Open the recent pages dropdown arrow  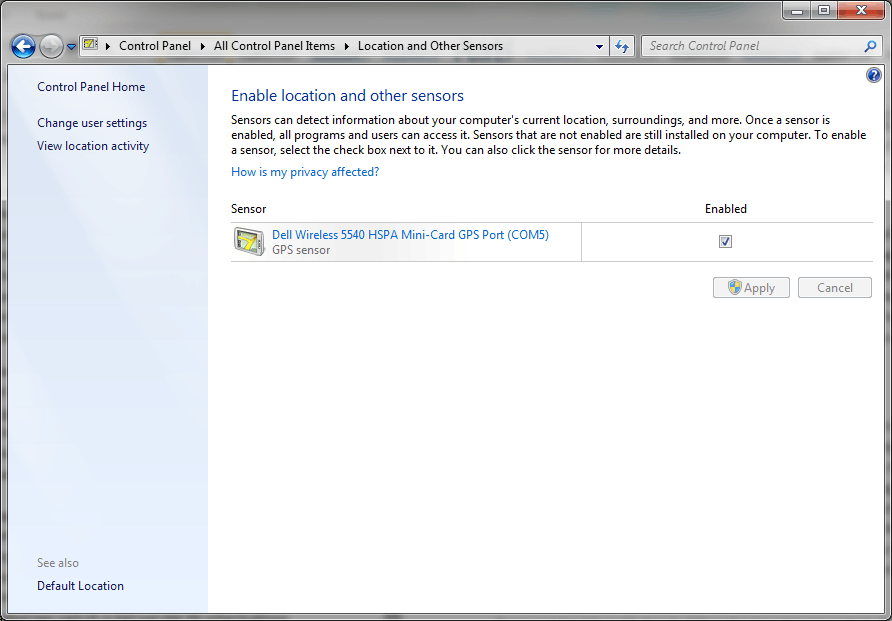(71, 47)
